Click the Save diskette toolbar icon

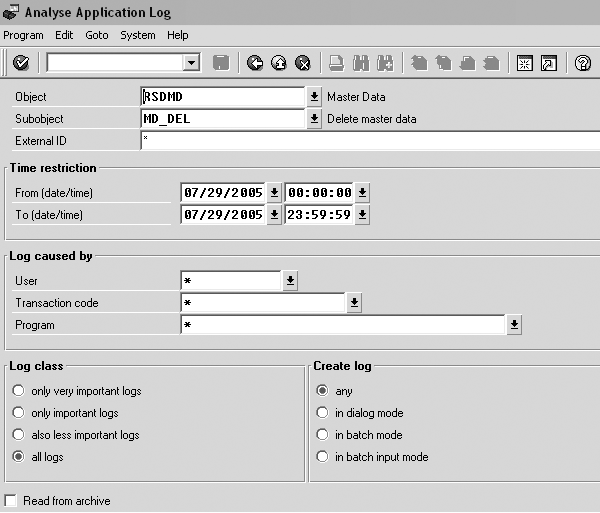coord(221,63)
